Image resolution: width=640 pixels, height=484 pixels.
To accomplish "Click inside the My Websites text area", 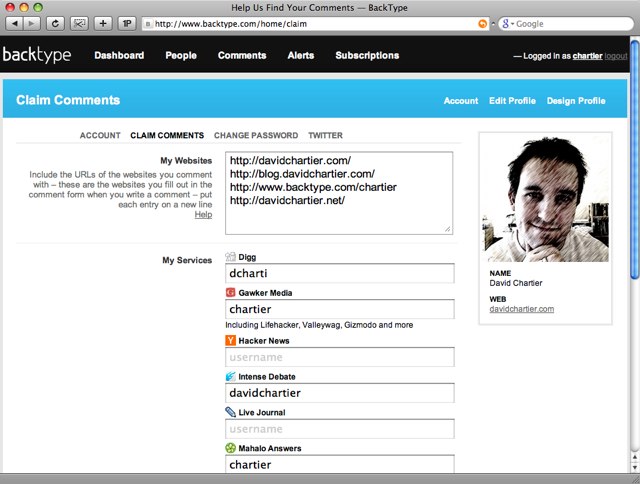I will (x=339, y=193).
